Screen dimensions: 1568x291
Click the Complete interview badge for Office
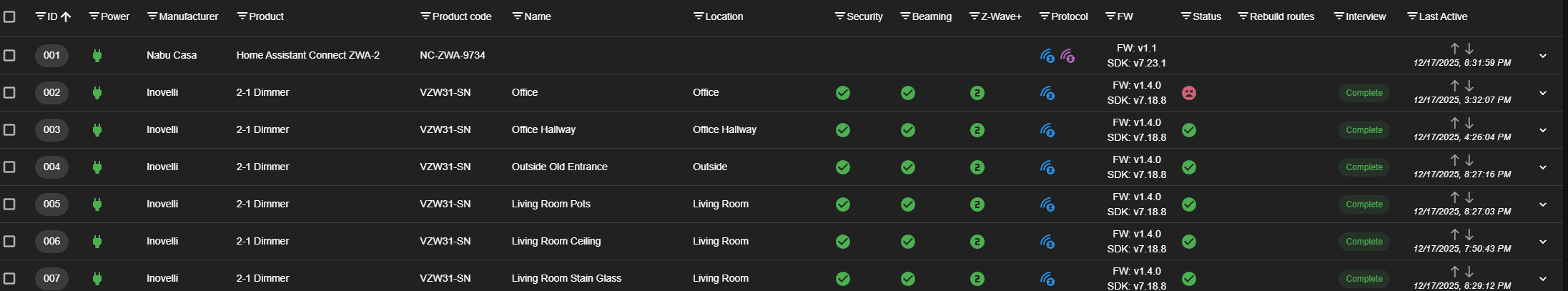click(1364, 93)
